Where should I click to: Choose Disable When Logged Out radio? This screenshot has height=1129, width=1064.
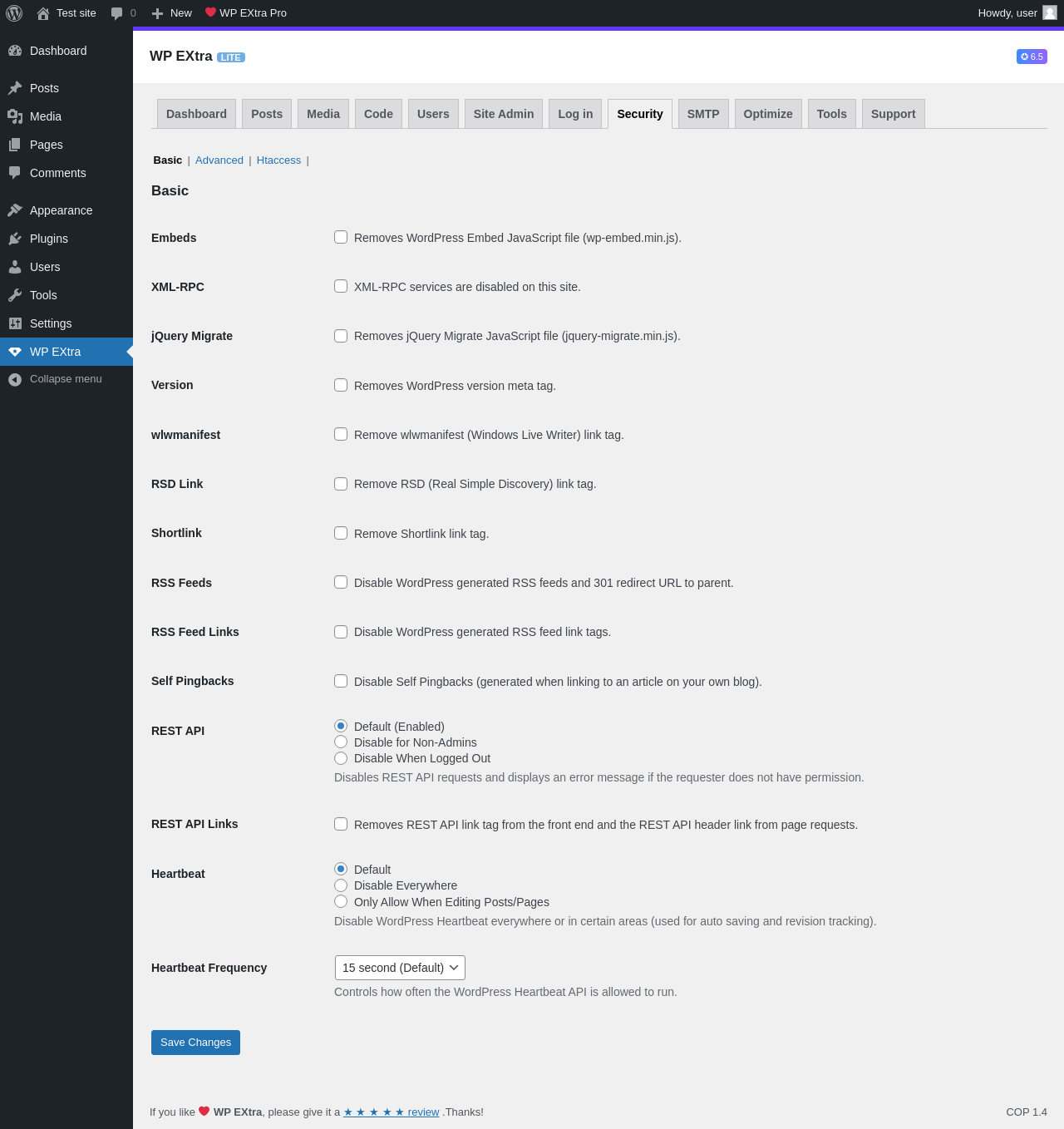[x=341, y=758]
